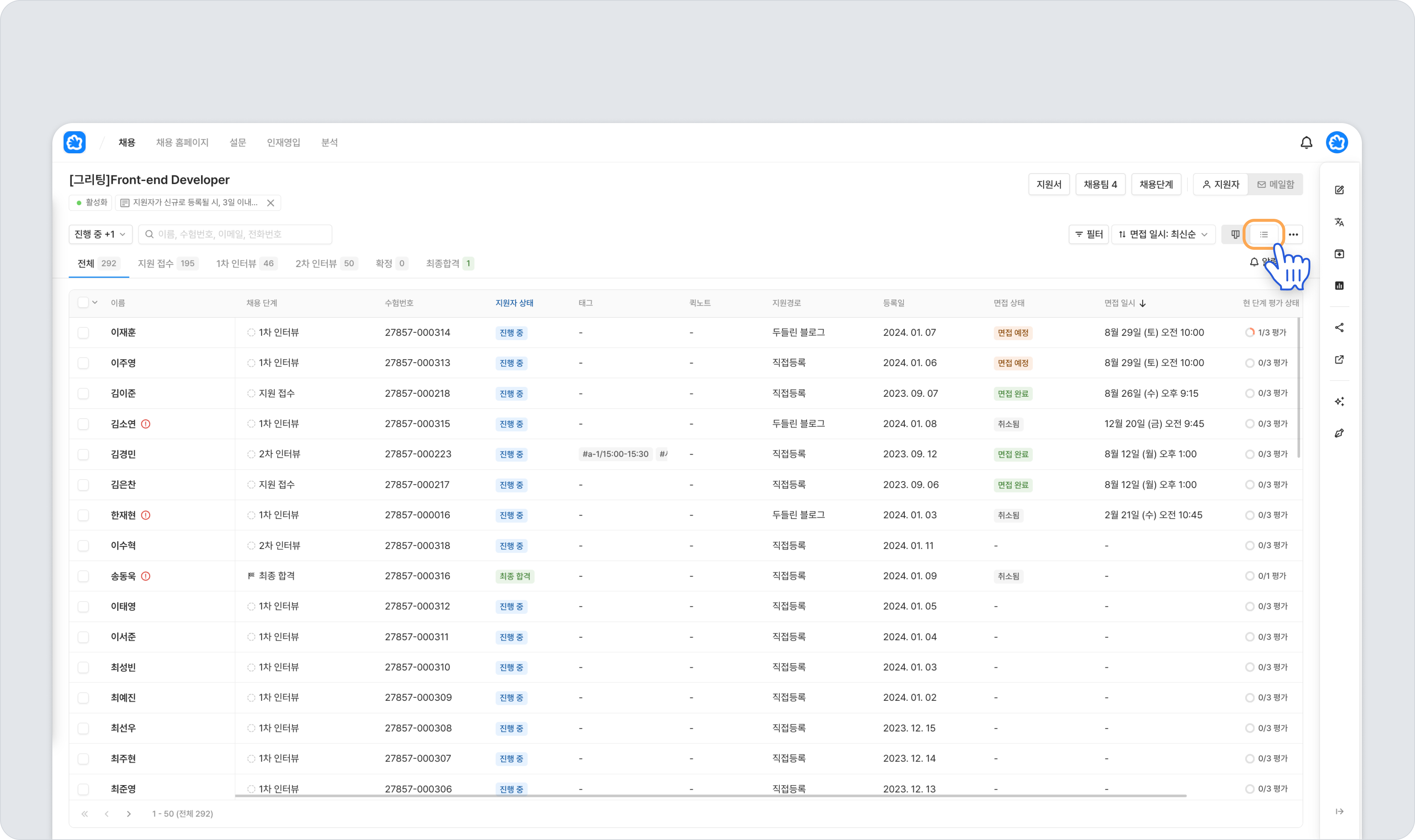Tick the checkbox next to 김경민

(83, 455)
